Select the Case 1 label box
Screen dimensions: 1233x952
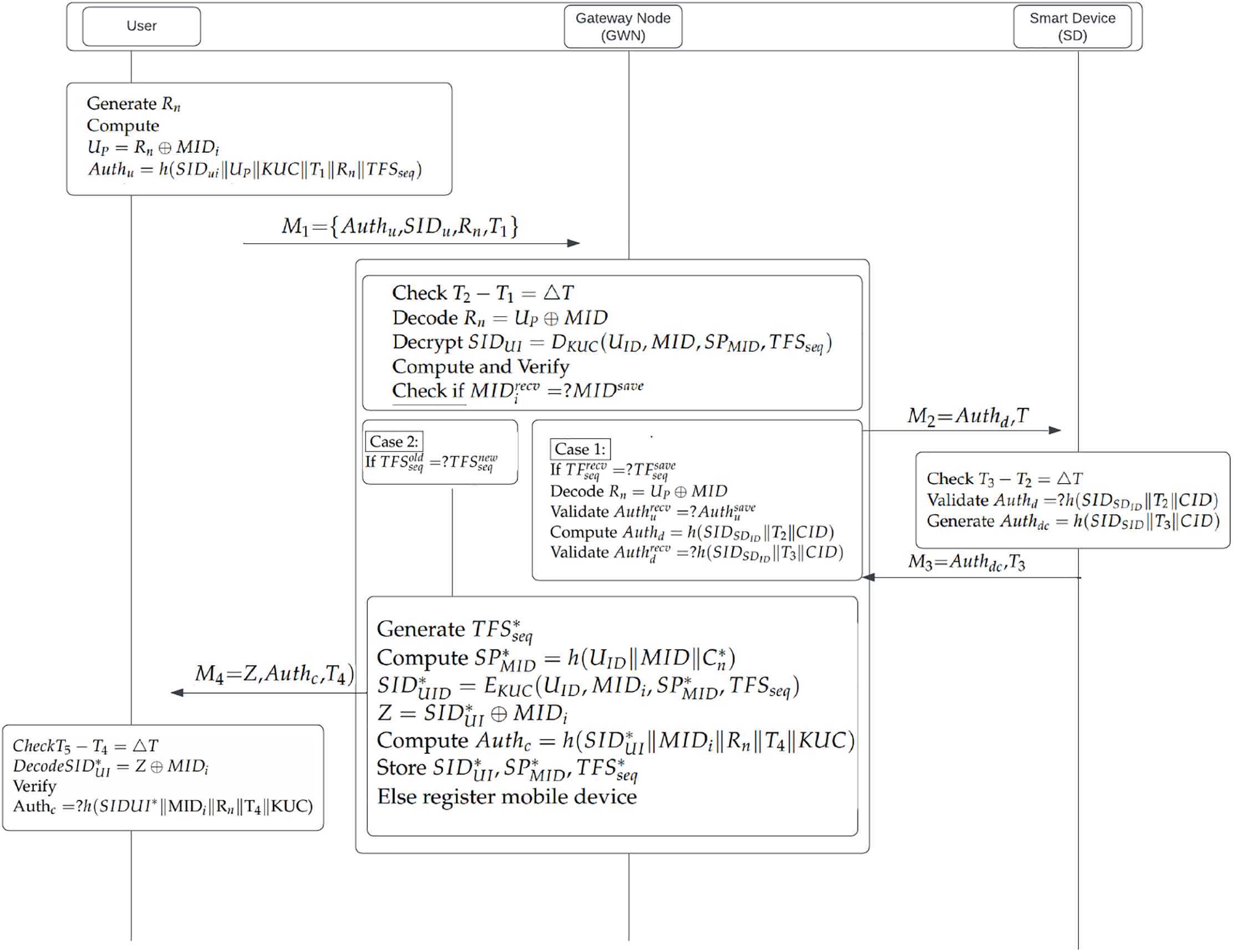pos(580,449)
